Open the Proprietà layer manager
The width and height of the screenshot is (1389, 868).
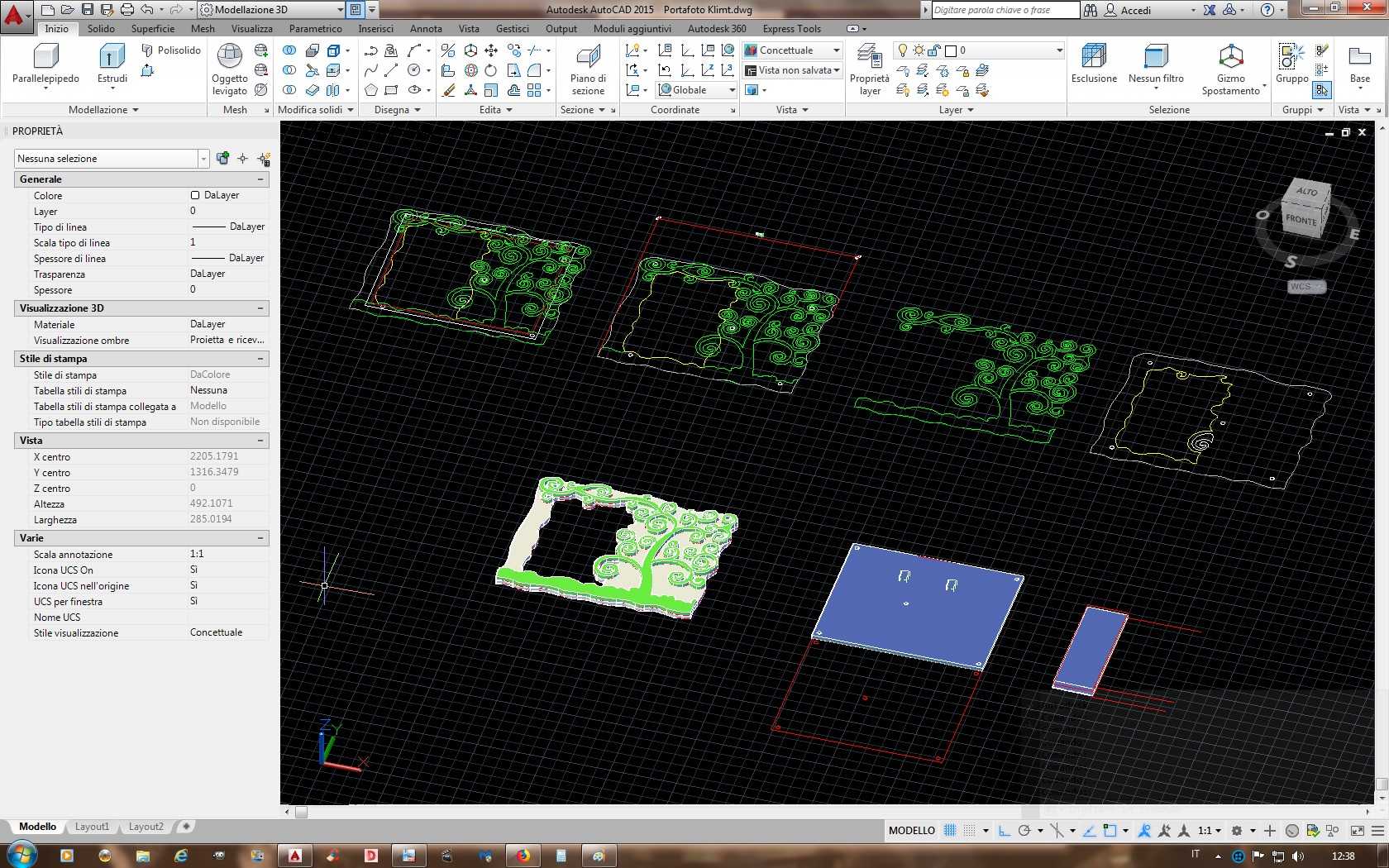click(x=869, y=69)
